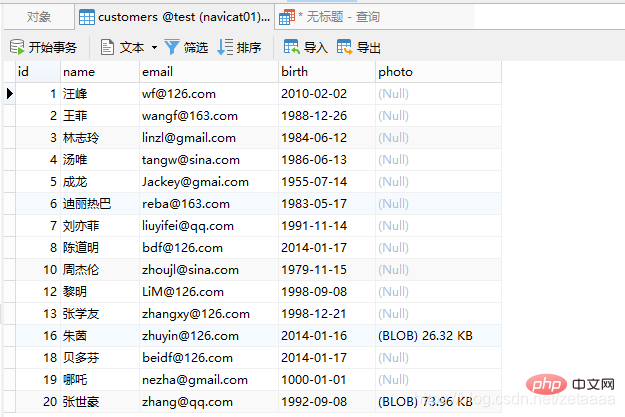This screenshot has height=417, width=625.
Task: Select the email cell zhuyin@126.com
Action: tap(209, 336)
